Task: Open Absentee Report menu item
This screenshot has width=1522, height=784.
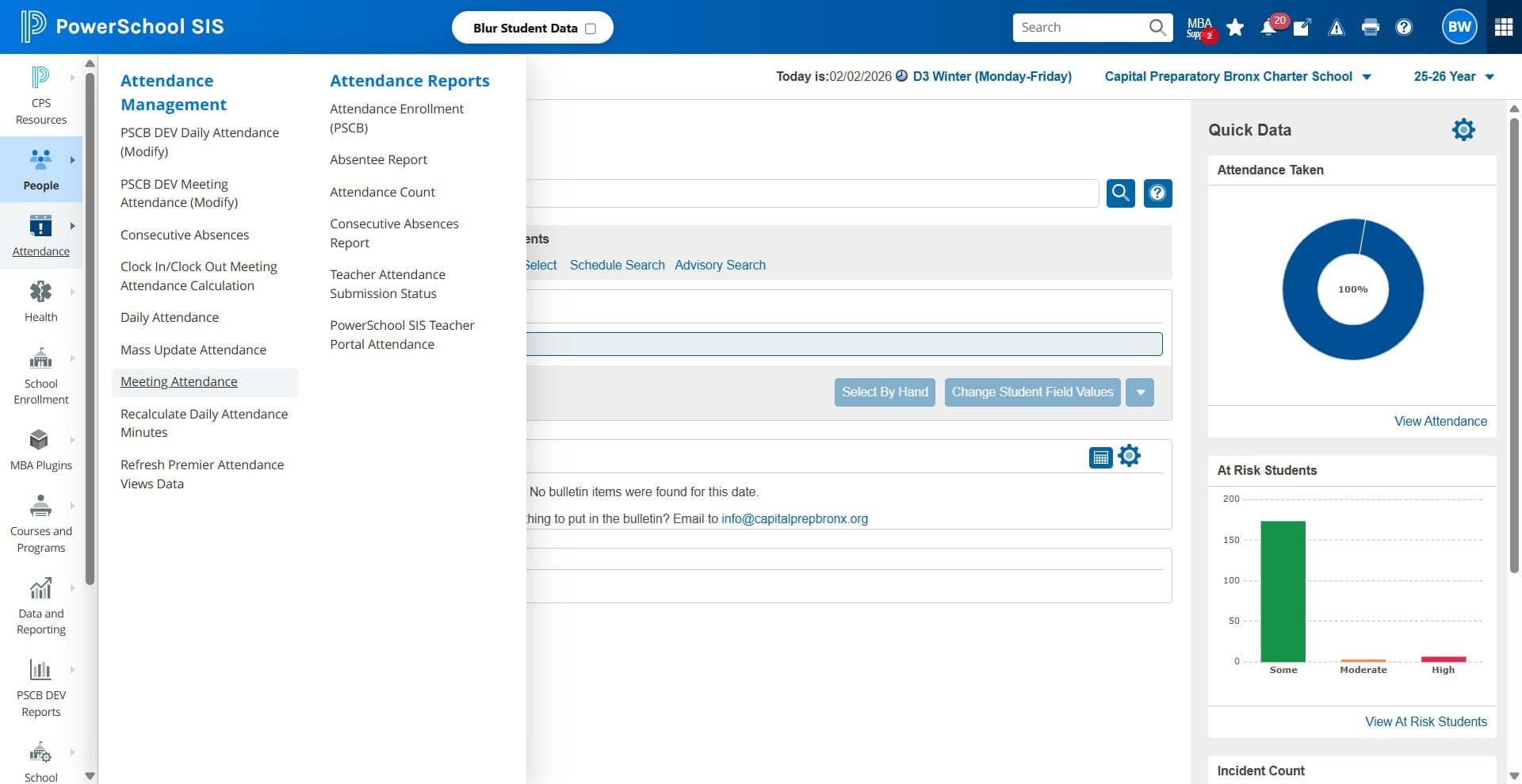Action: tap(378, 159)
